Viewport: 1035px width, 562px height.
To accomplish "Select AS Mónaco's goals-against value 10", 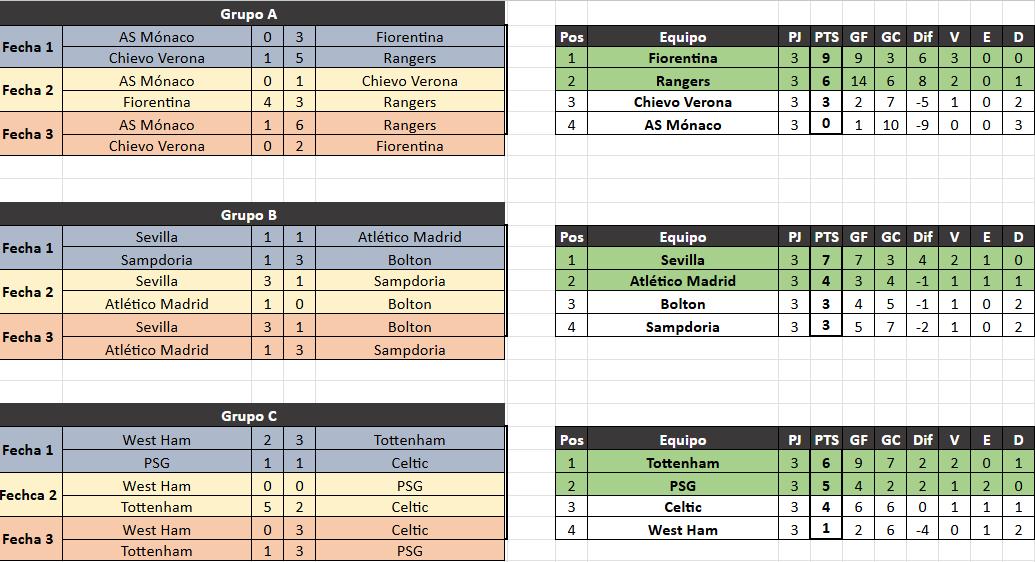I will pos(890,125).
